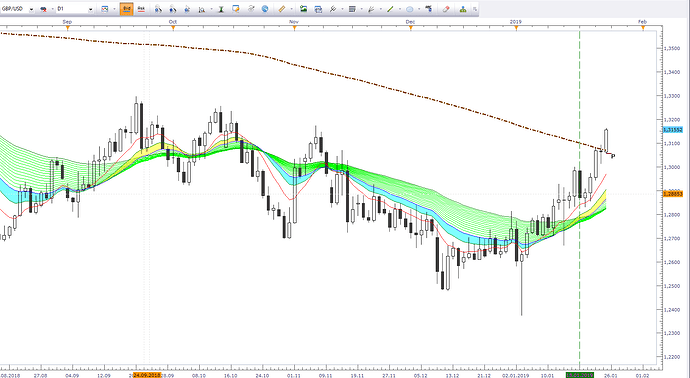Image resolution: width=690 pixels, height=378 pixels.
Task: Click the P marker beside the last candle
Action: pyautogui.click(x=613, y=156)
